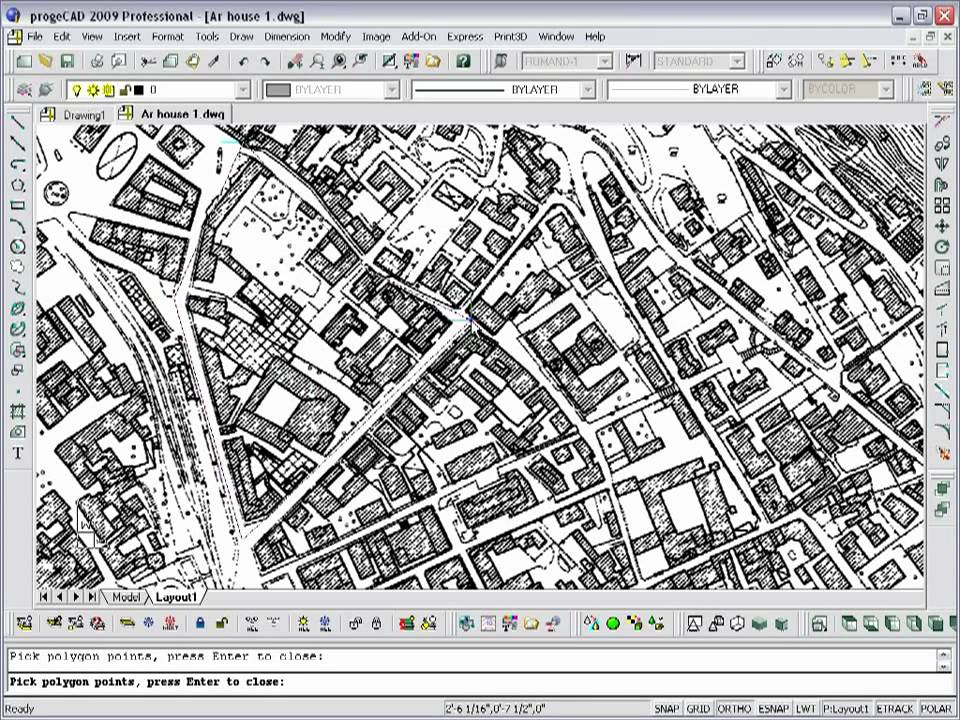The width and height of the screenshot is (960, 720).
Task: Click the Layout1 tab
Action: 176,597
